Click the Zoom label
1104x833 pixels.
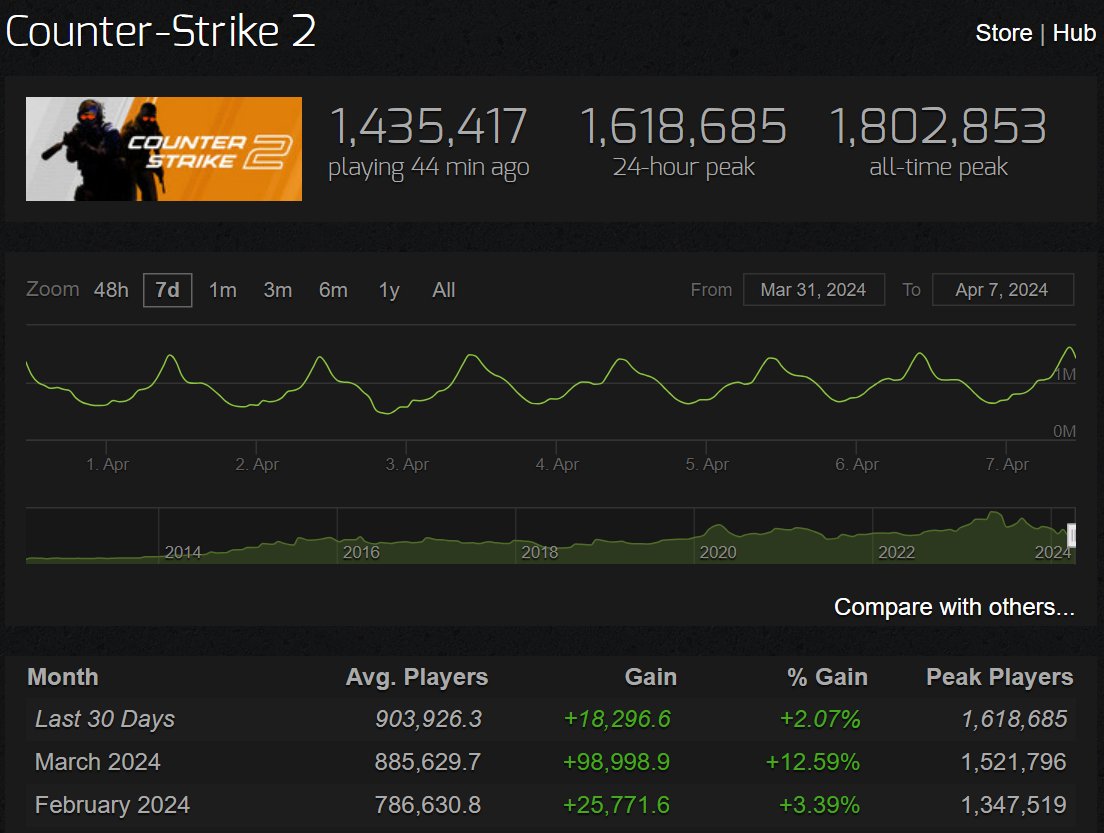click(x=53, y=289)
